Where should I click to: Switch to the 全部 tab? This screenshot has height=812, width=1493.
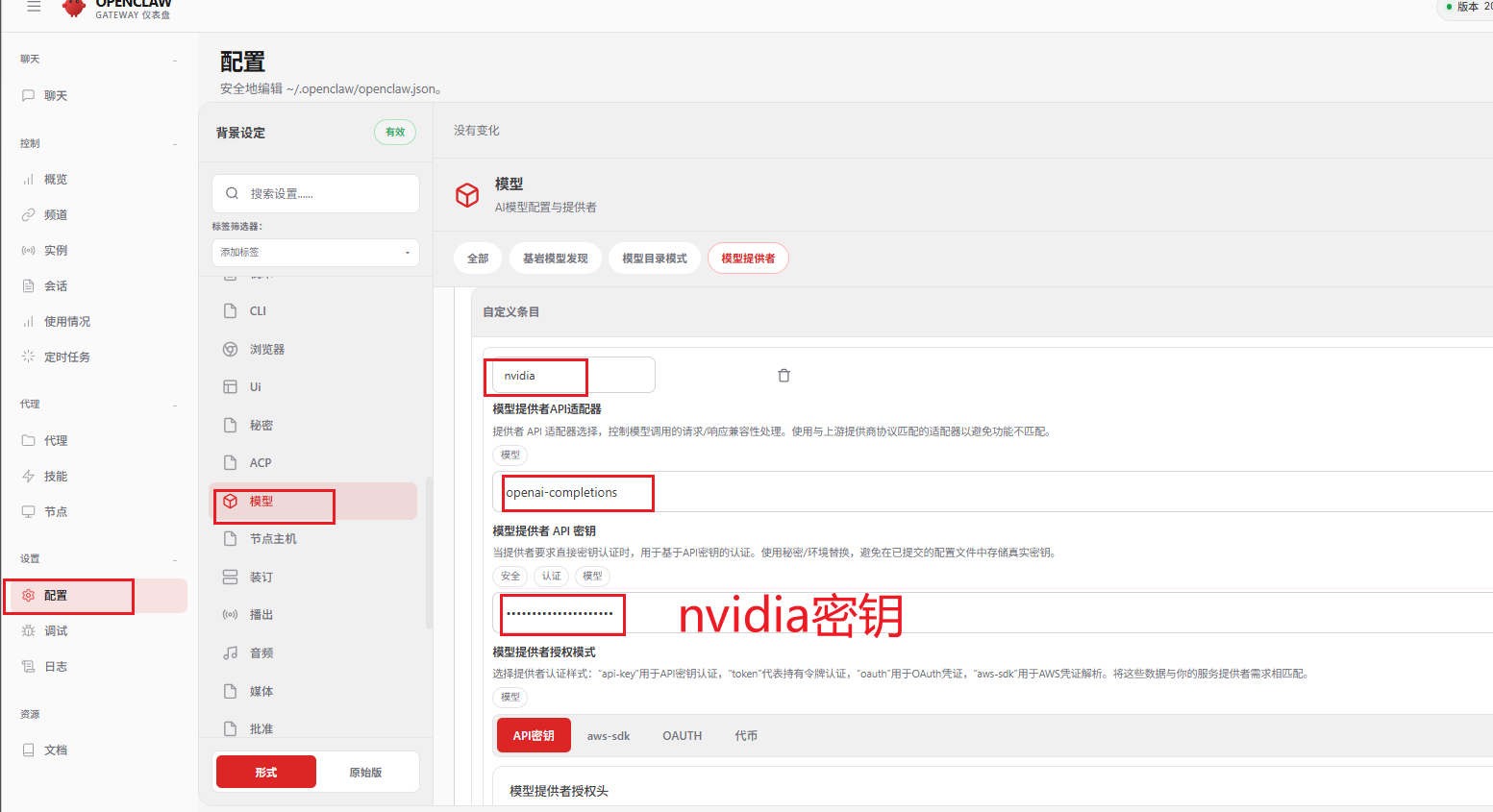(478, 258)
